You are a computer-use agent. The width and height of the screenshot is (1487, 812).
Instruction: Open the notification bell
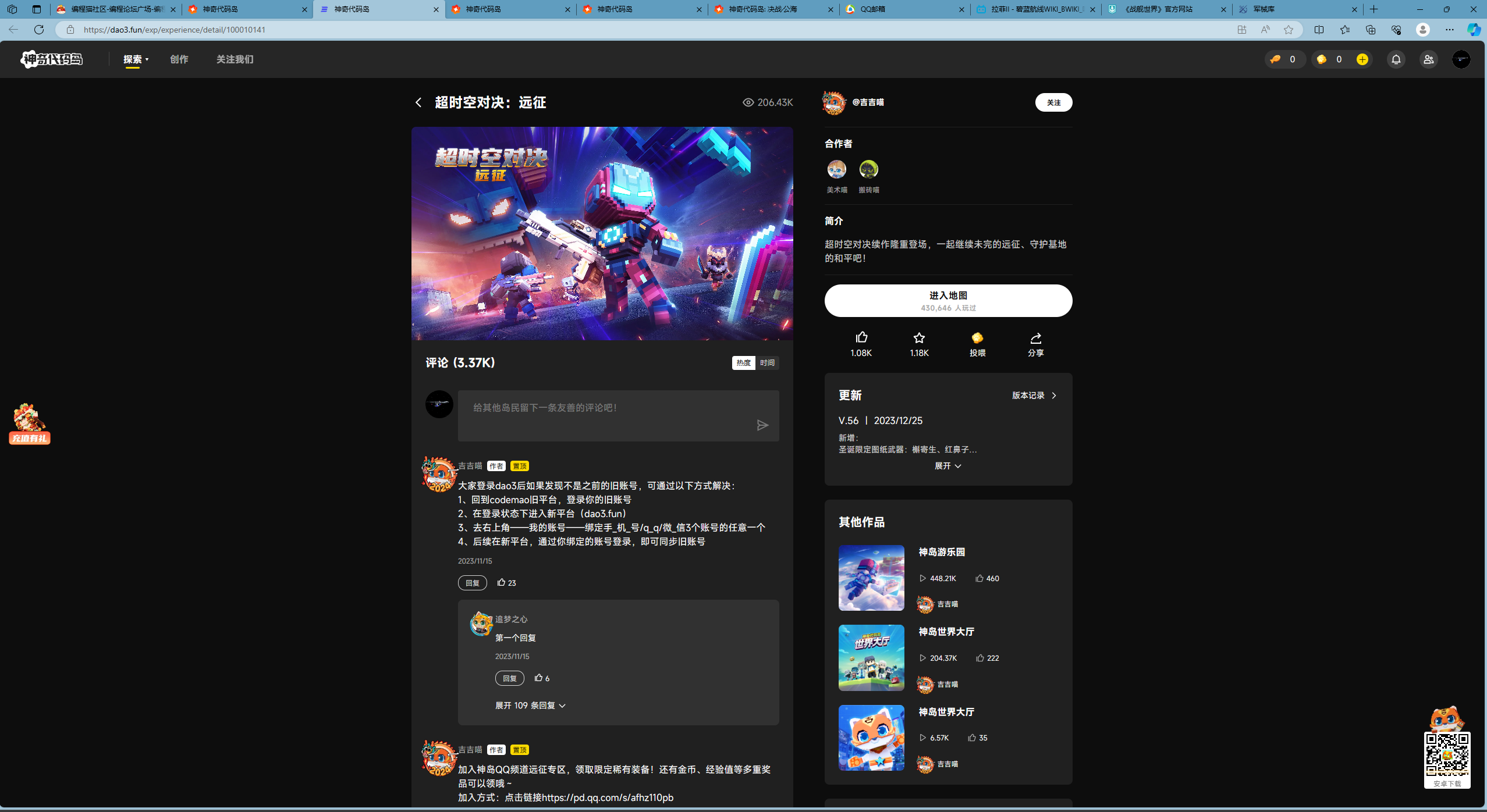point(1396,59)
